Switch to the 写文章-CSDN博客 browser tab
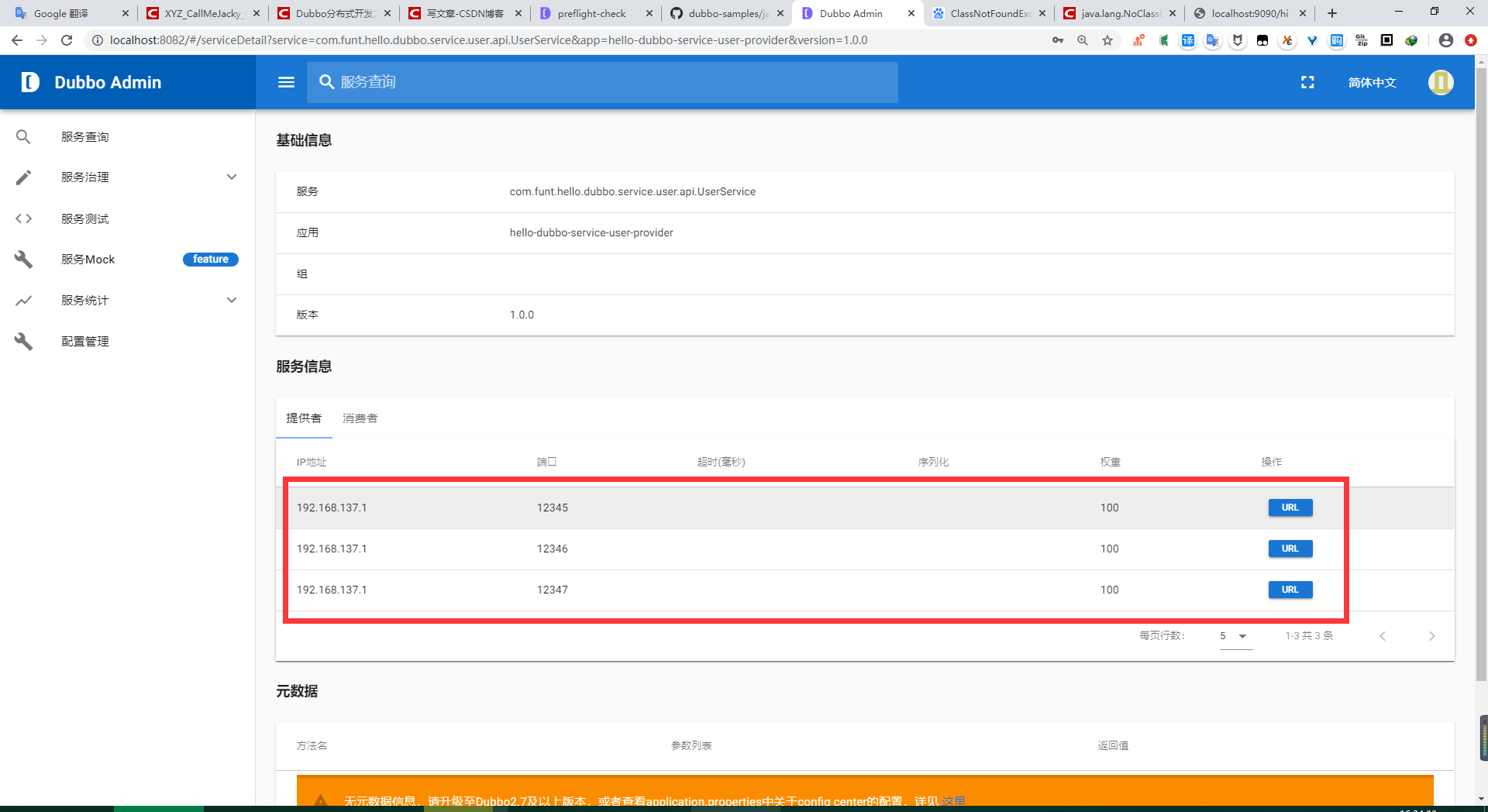Image resolution: width=1488 pixels, height=812 pixels. [x=465, y=13]
